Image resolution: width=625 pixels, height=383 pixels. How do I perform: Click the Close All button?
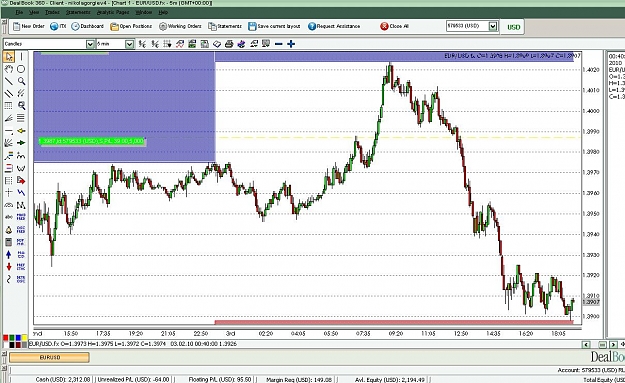pos(395,26)
